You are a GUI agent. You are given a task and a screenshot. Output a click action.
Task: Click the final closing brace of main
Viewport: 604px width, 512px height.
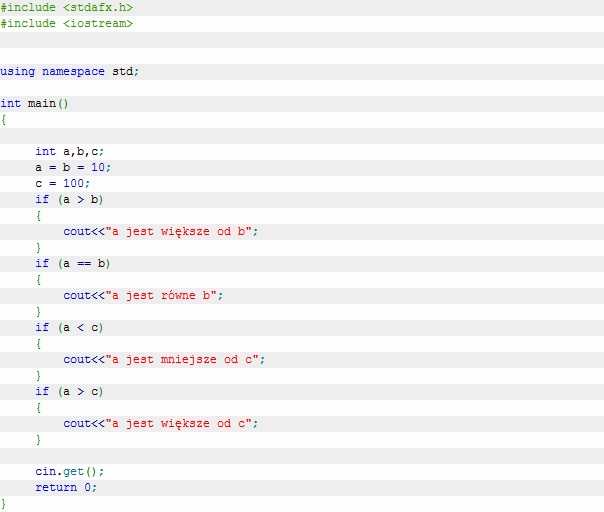coord(4,503)
